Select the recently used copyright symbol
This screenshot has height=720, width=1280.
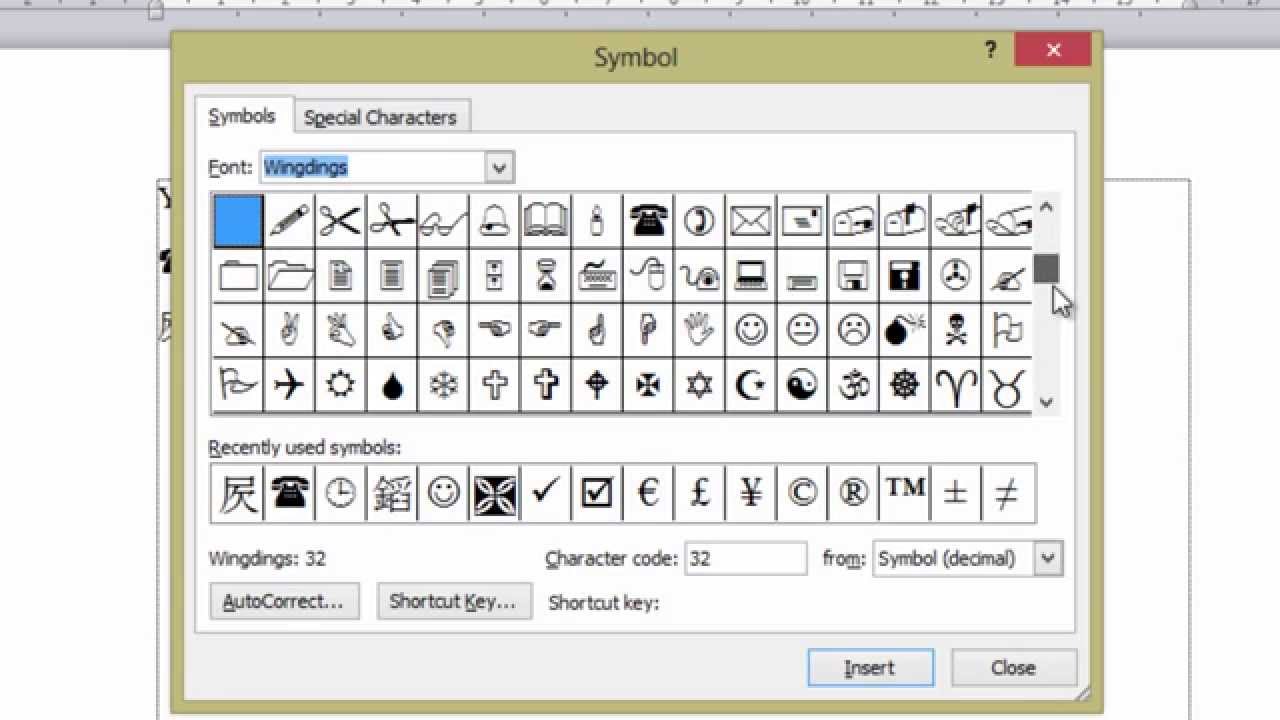point(802,492)
